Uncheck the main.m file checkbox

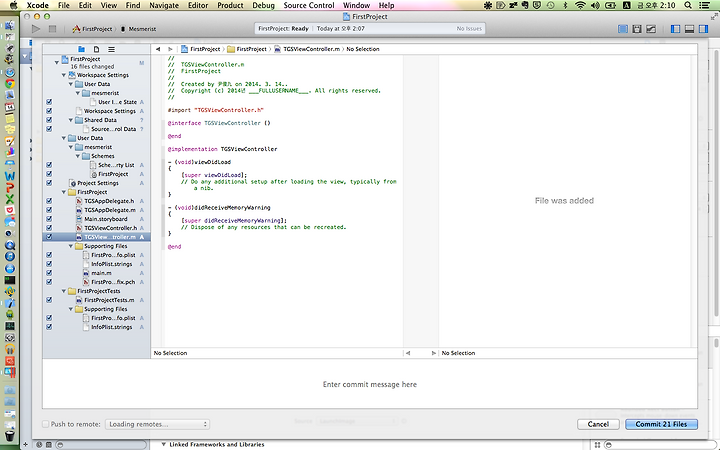click(x=49, y=273)
